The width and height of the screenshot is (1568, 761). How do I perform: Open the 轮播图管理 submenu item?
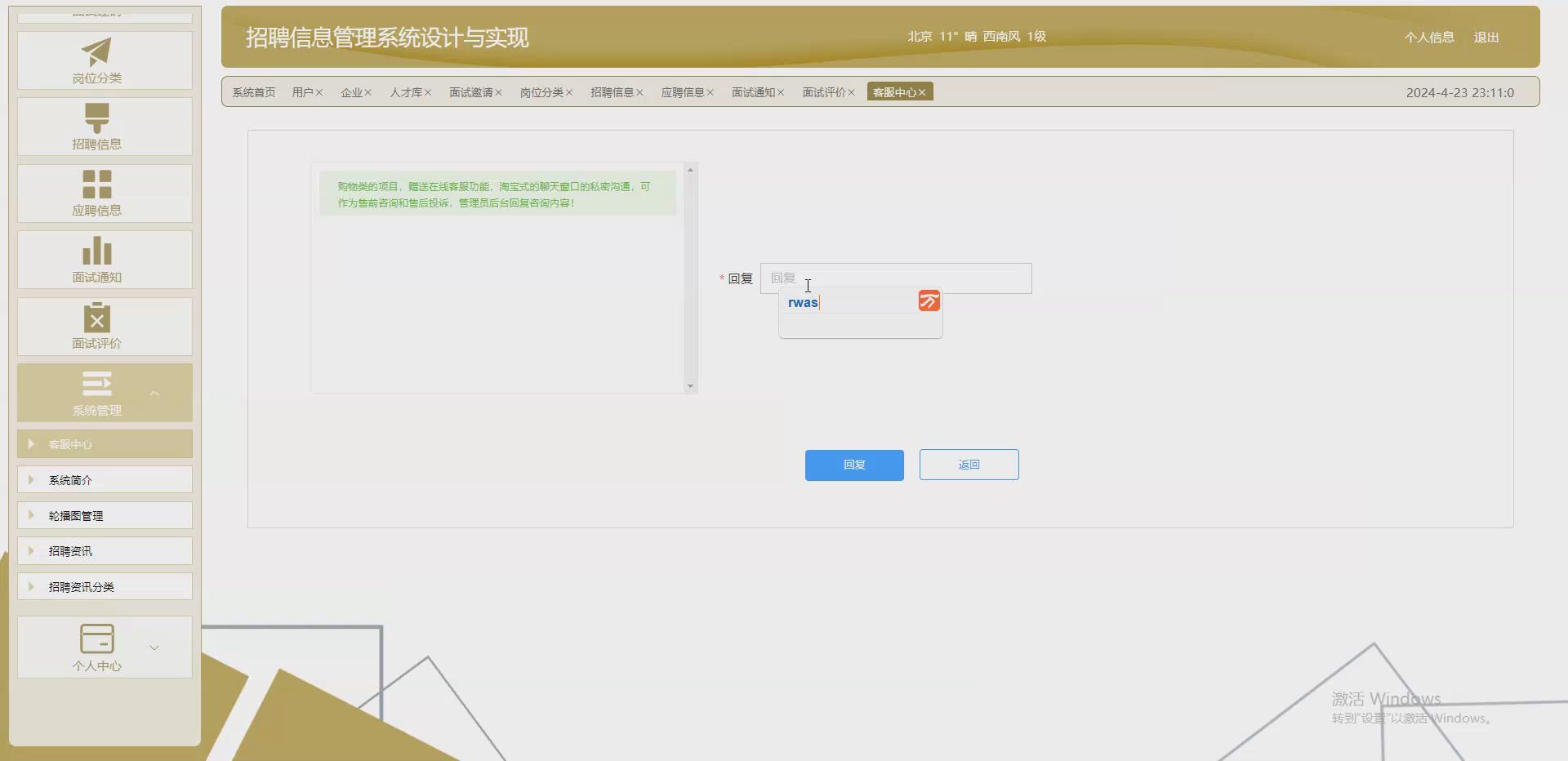coord(105,515)
